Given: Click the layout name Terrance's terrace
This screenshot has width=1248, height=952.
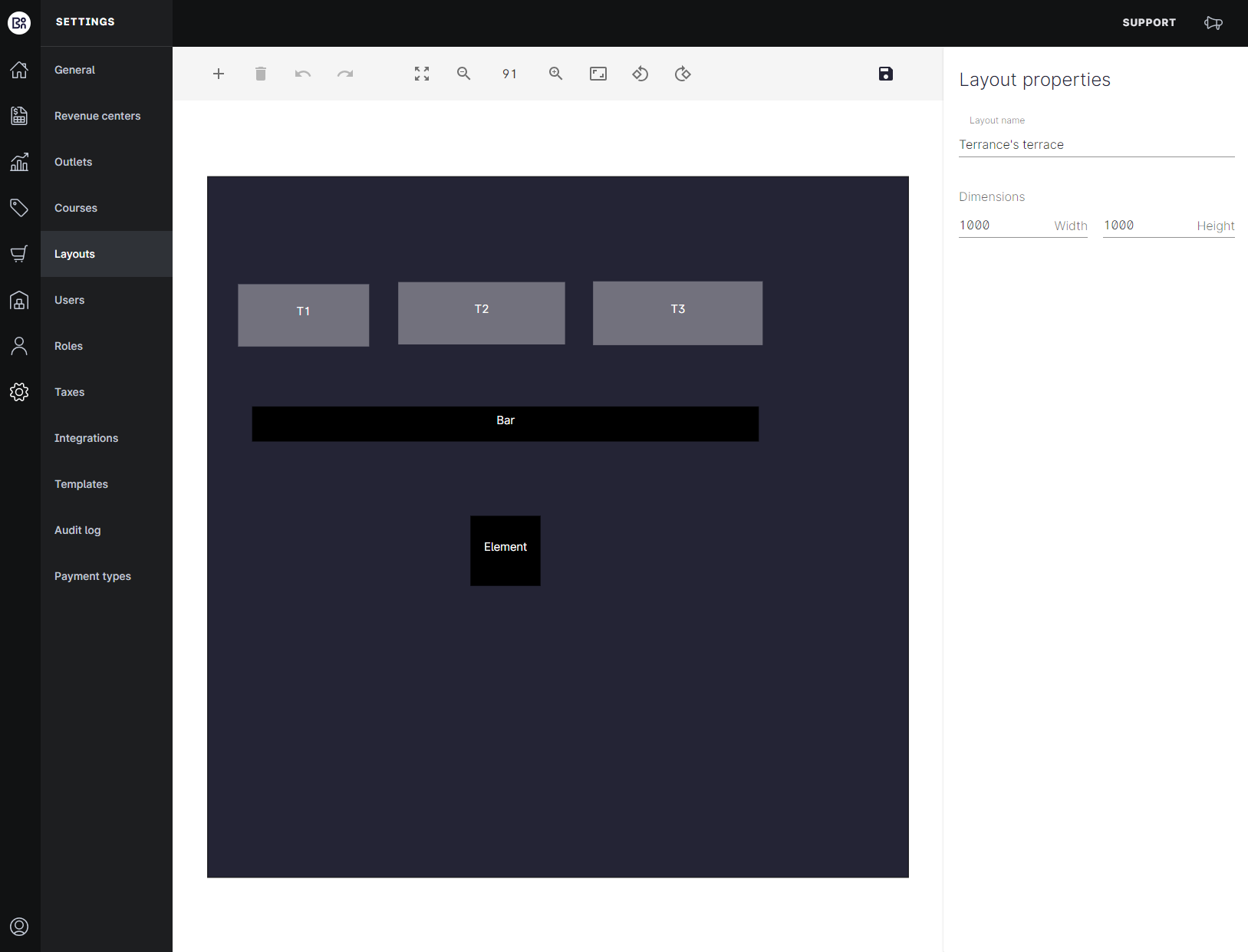Looking at the screenshot, I should (1011, 144).
